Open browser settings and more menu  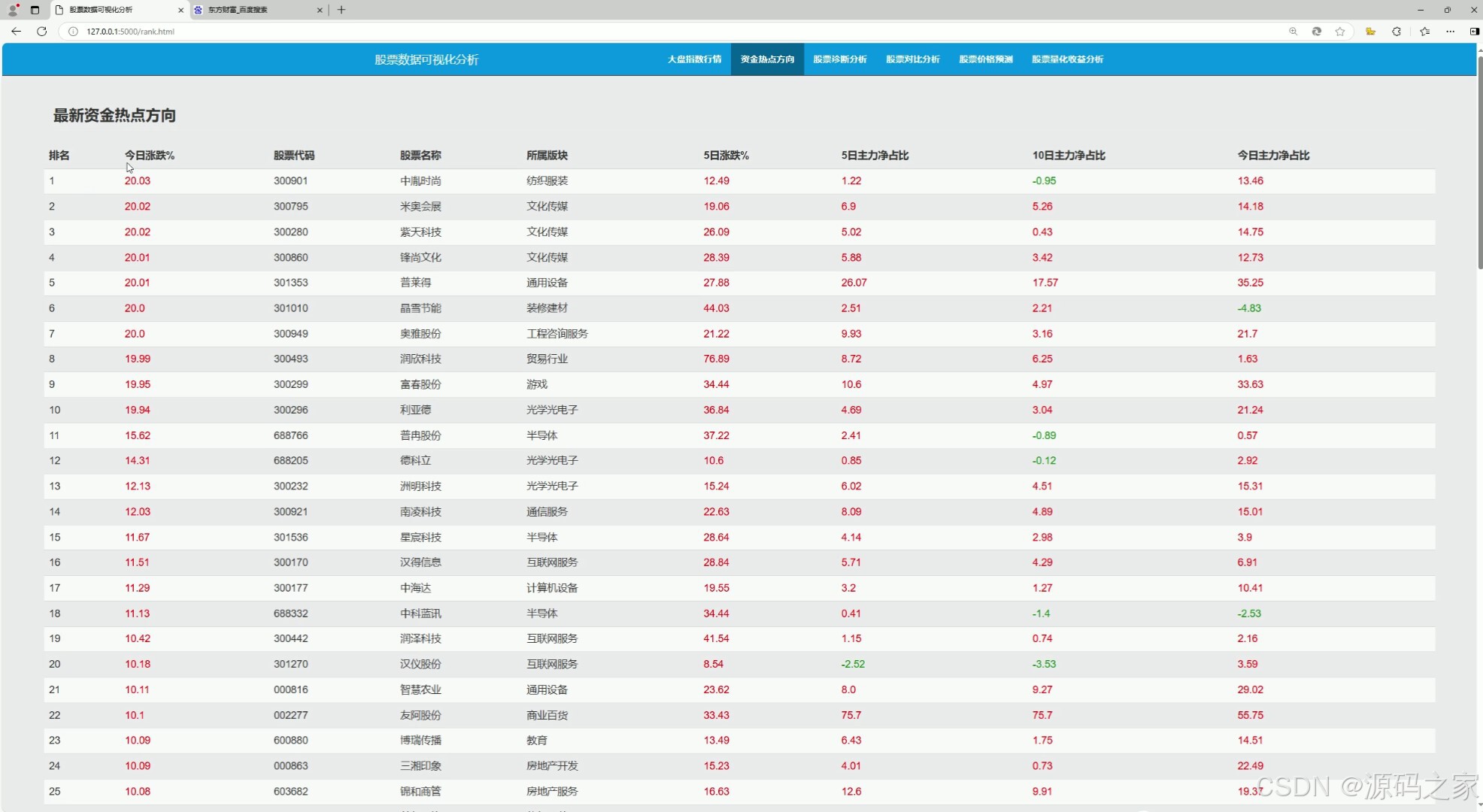pos(1450,32)
